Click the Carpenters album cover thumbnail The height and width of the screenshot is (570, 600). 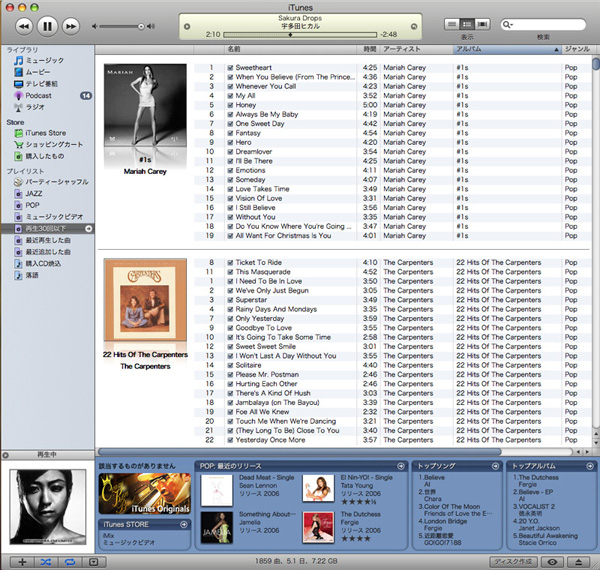pyautogui.click(x=145, y=300)
